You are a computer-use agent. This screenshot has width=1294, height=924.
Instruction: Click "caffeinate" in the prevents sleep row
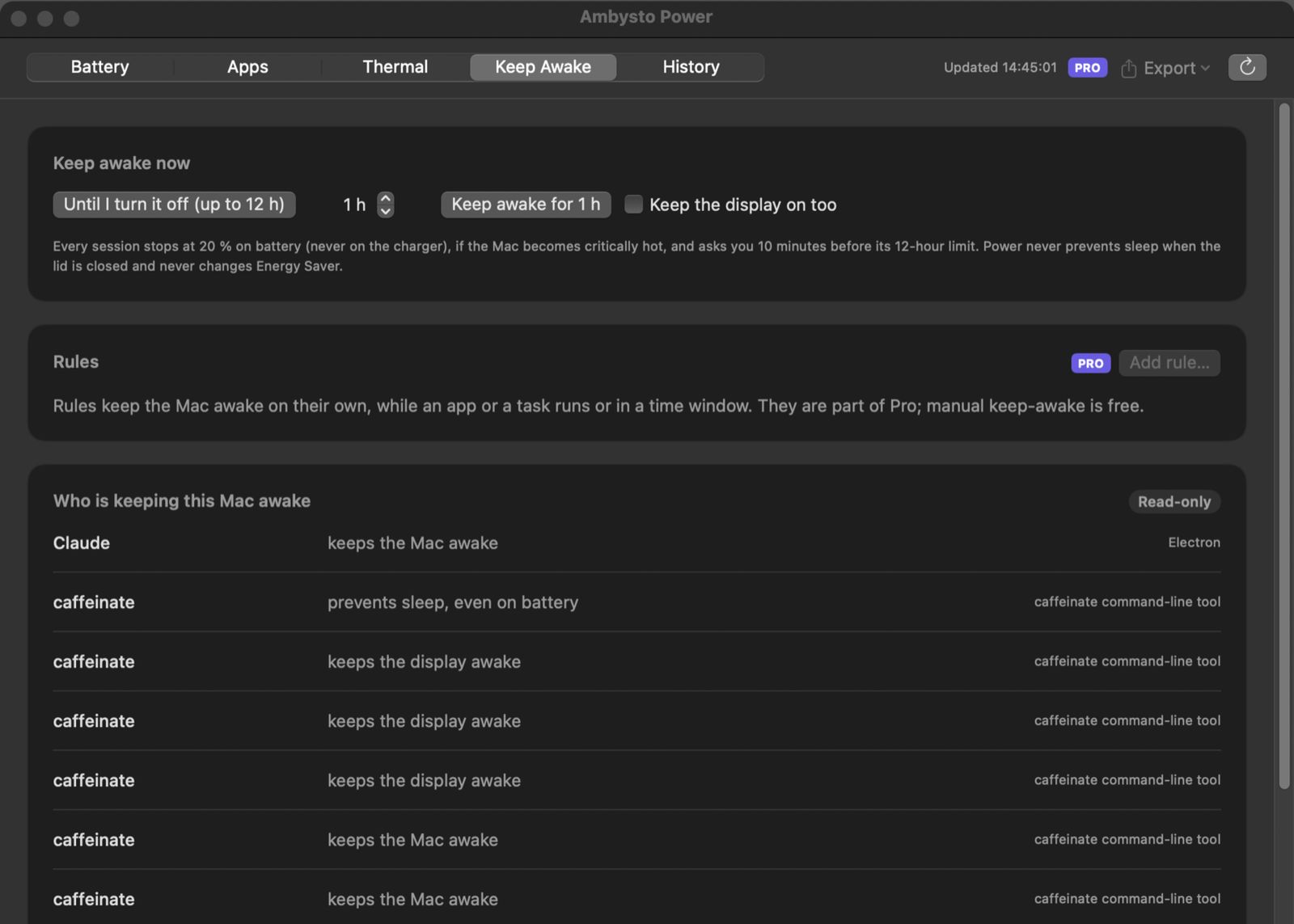coord(94,602)
